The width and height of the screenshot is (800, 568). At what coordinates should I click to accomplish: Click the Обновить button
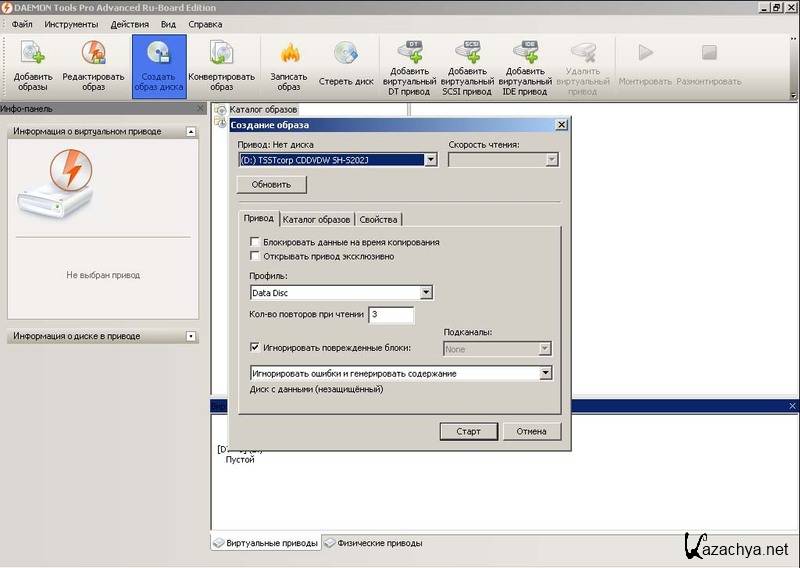pos(271,185)
